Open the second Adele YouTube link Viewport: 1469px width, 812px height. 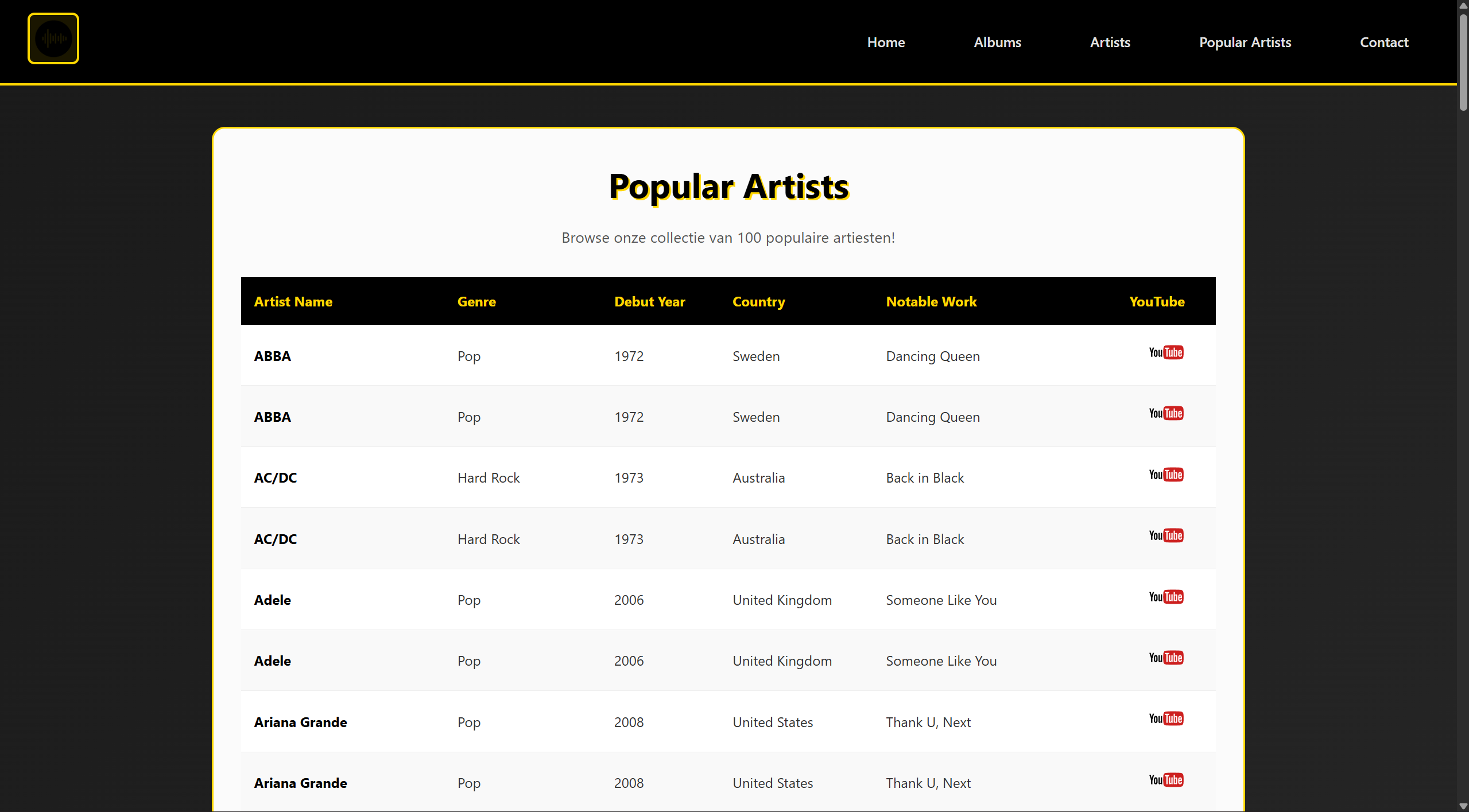1166,658
